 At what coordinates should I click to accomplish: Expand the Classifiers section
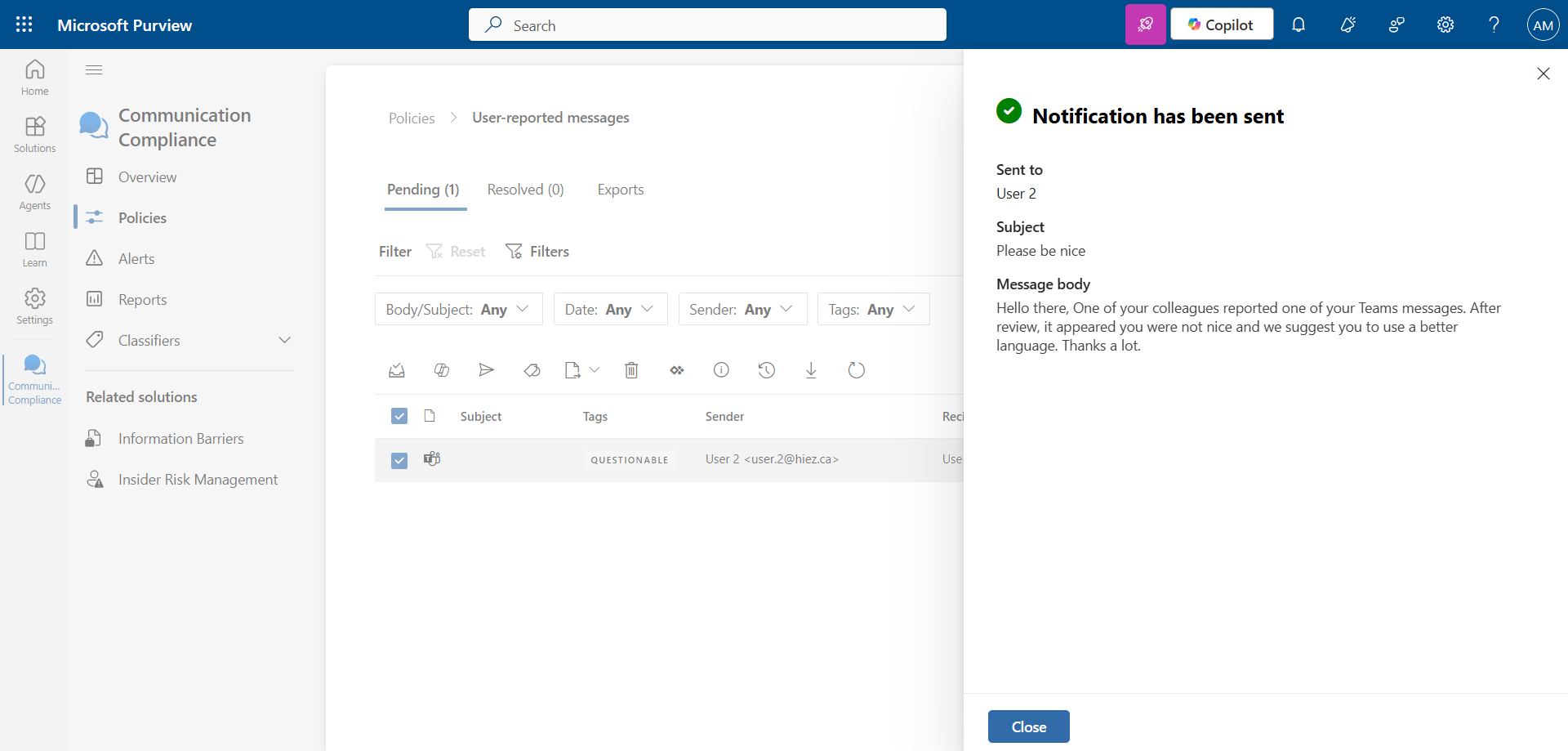pos(284,341)
